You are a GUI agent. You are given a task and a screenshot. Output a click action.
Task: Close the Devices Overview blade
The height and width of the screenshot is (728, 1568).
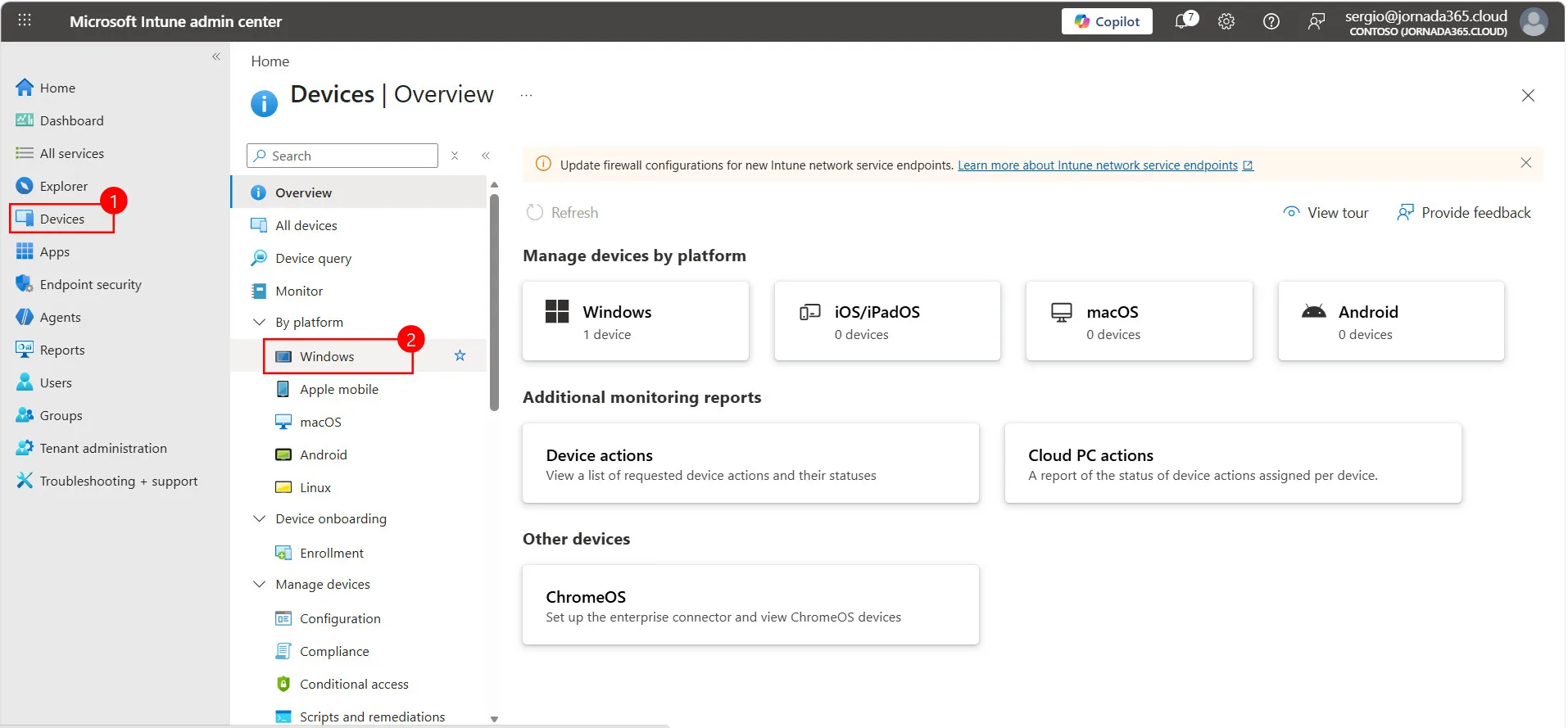[1528, 95]
